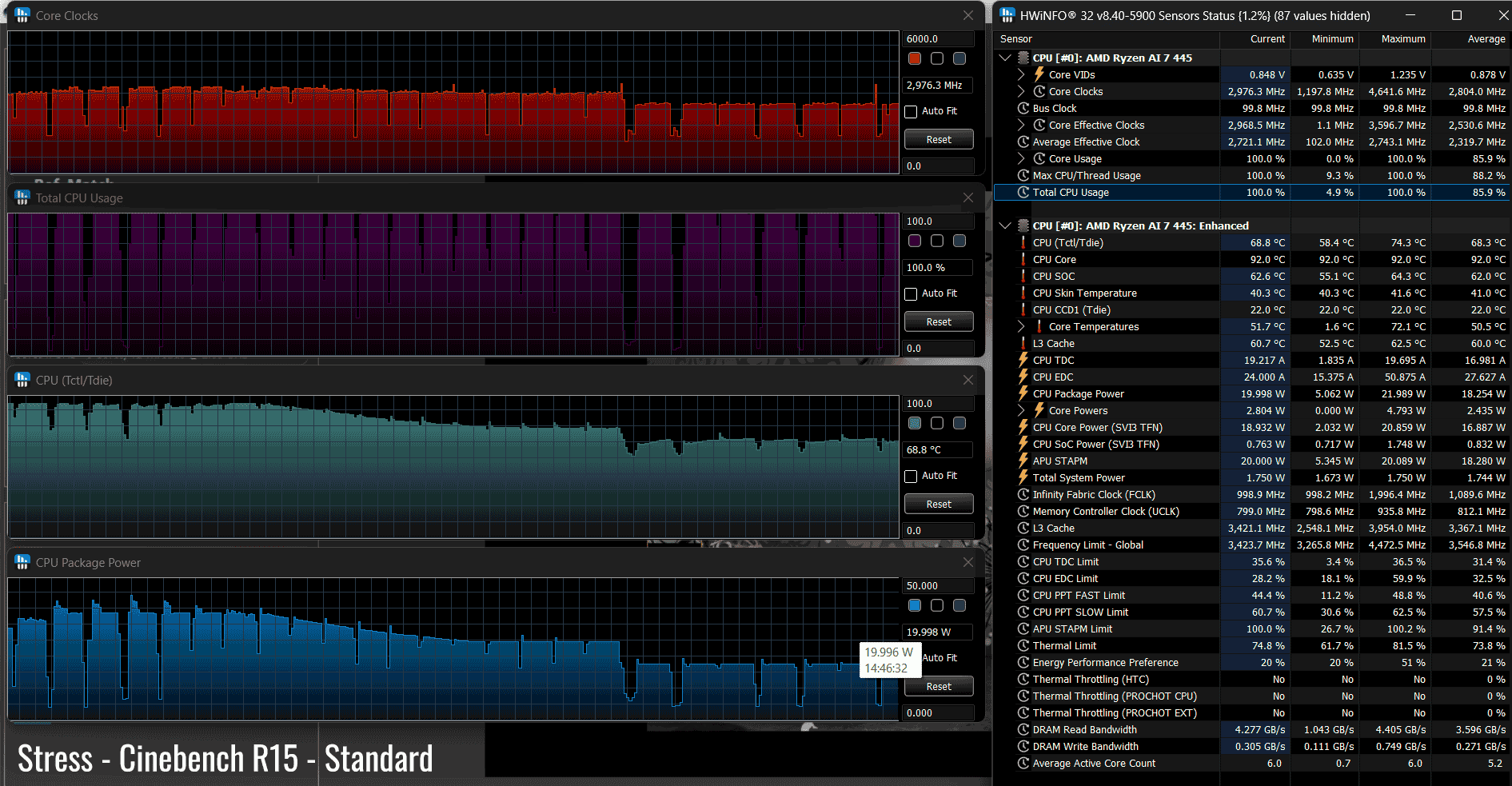The image size is (1512, 786).
Task: Click the icon for Energy Performance Preference
Action: tap(1023, 662)
